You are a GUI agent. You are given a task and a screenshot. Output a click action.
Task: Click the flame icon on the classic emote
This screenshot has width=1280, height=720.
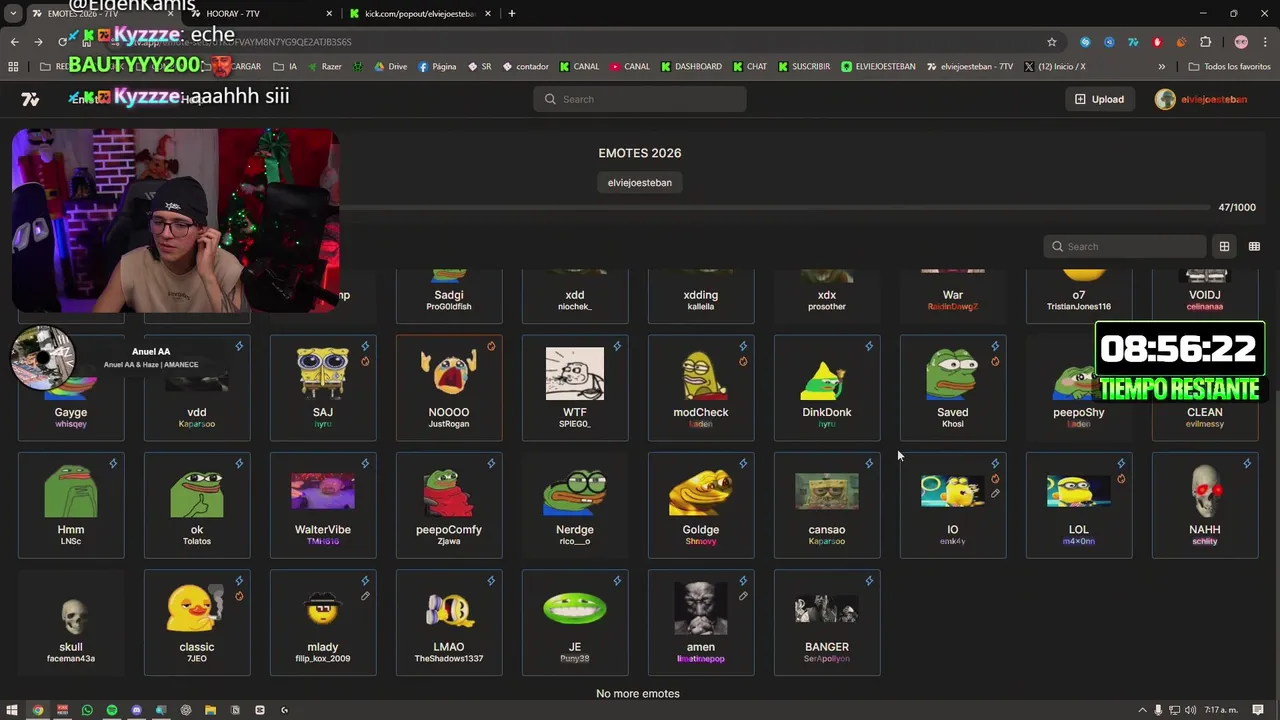[239, 596]
